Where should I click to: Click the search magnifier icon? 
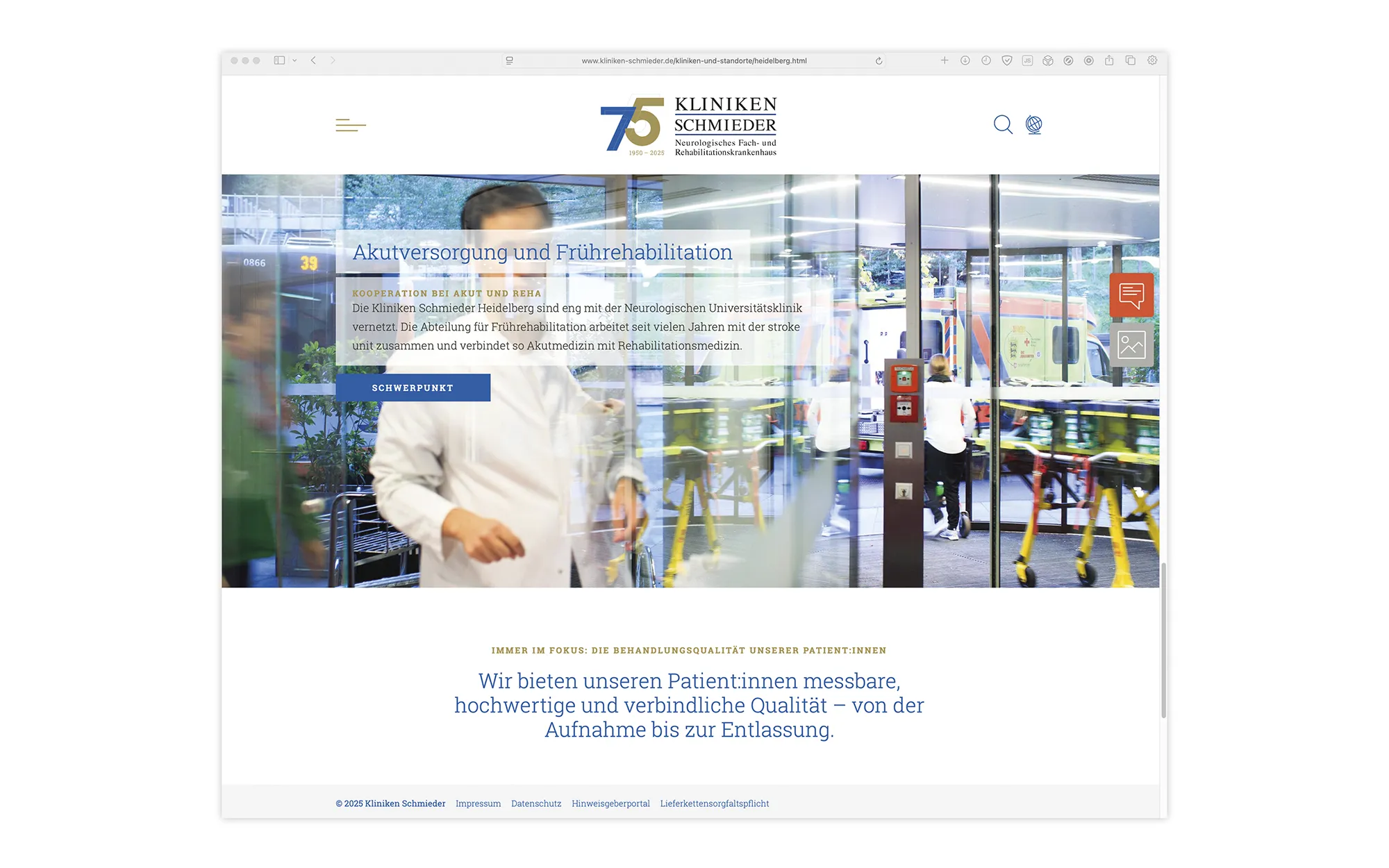(1002, 124)
